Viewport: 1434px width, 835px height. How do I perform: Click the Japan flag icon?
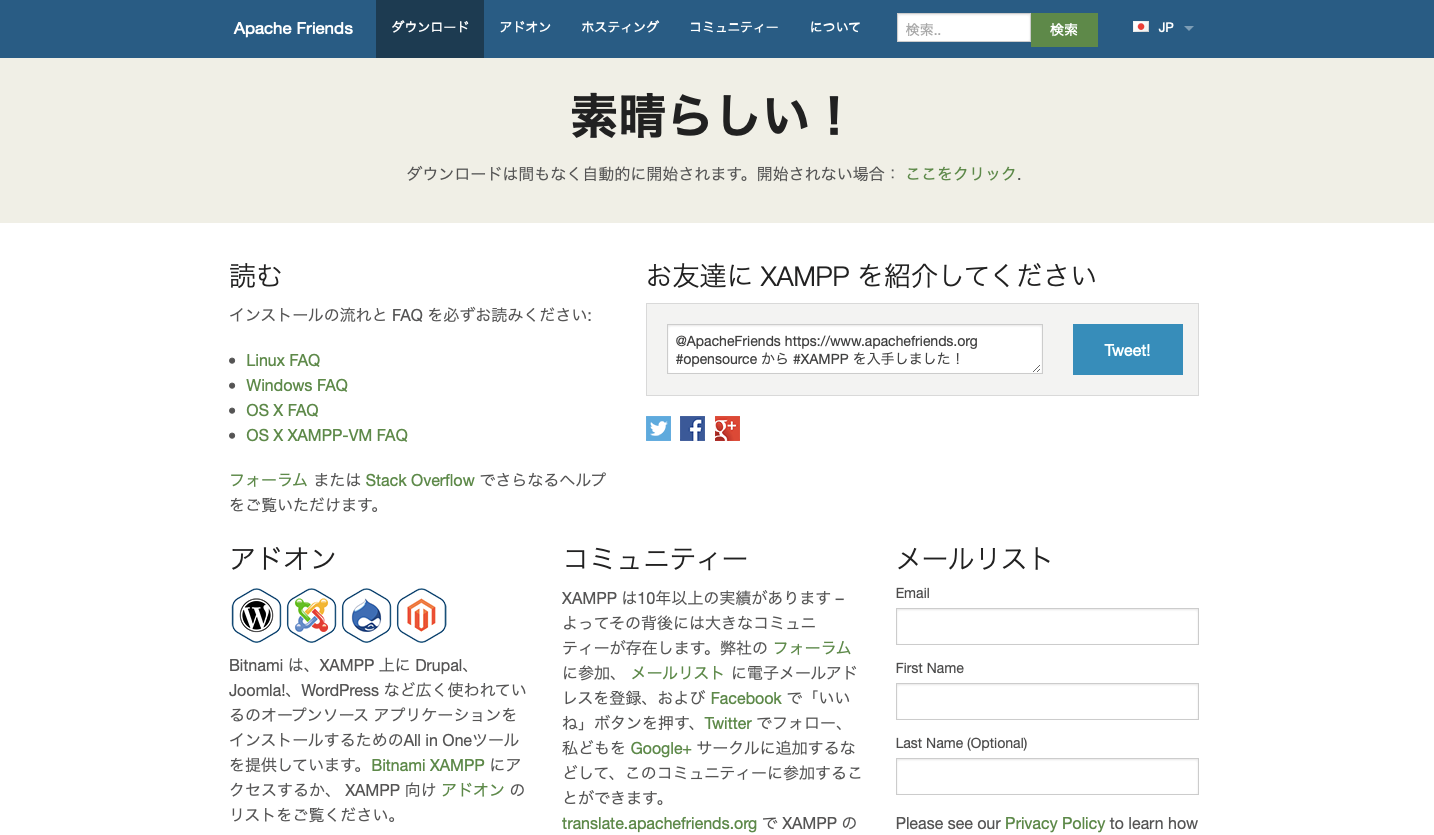coord(1140,28)
